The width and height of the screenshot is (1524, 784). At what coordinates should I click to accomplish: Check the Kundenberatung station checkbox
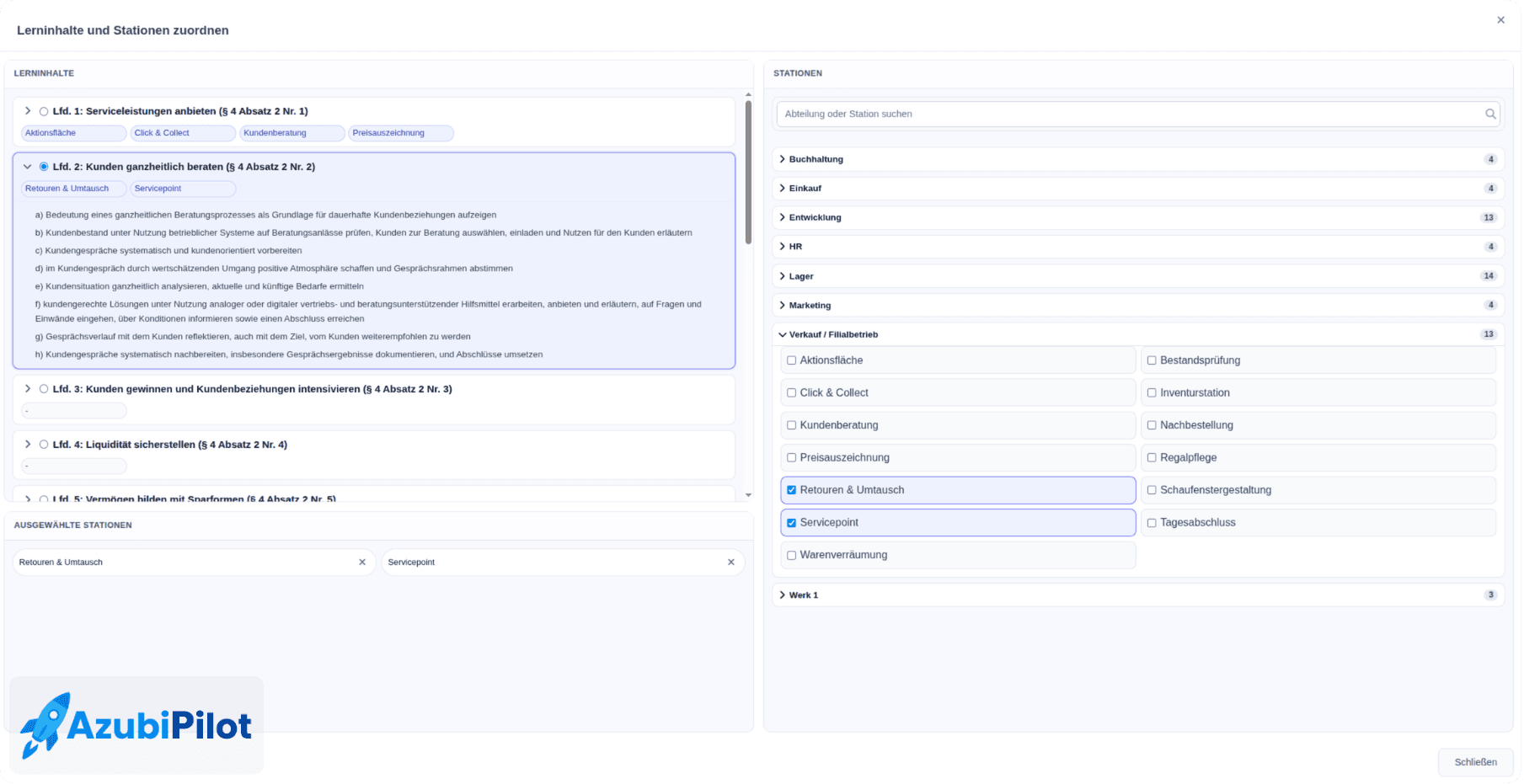pyautogui.click(x=791, y=425)
